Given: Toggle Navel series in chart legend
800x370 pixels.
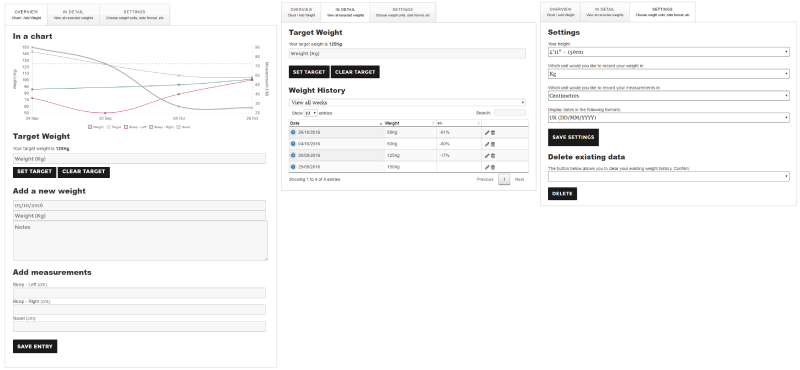Looking at the screenshot, I should tap(183, 127).
